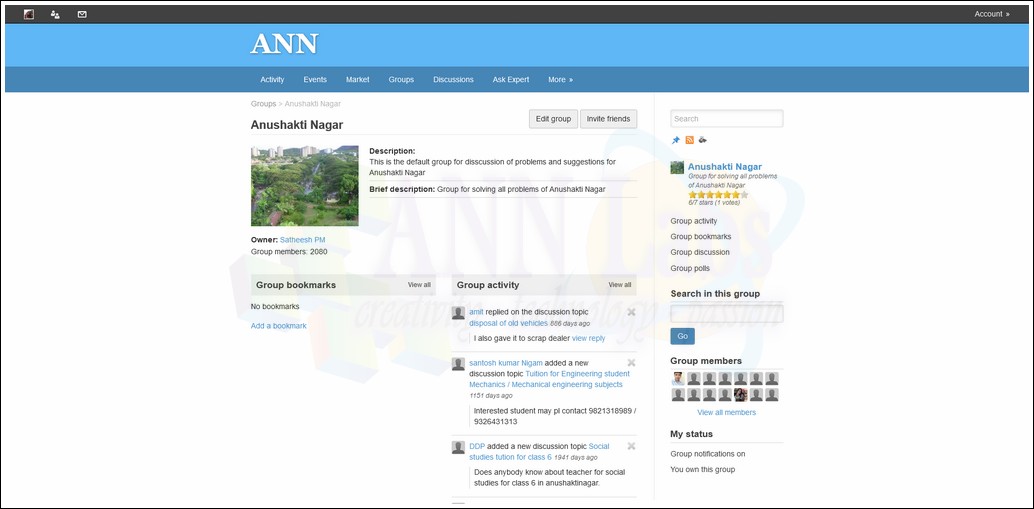Go to the Market menu item
The image size is (1034, 509).
[x=357, y=80]
